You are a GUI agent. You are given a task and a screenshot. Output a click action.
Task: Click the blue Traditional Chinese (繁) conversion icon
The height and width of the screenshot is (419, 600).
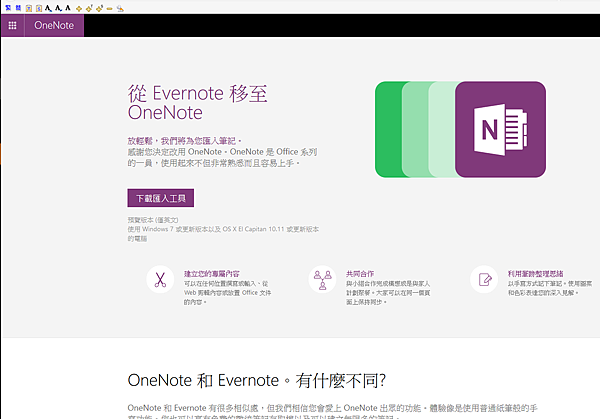coord(8,8)
